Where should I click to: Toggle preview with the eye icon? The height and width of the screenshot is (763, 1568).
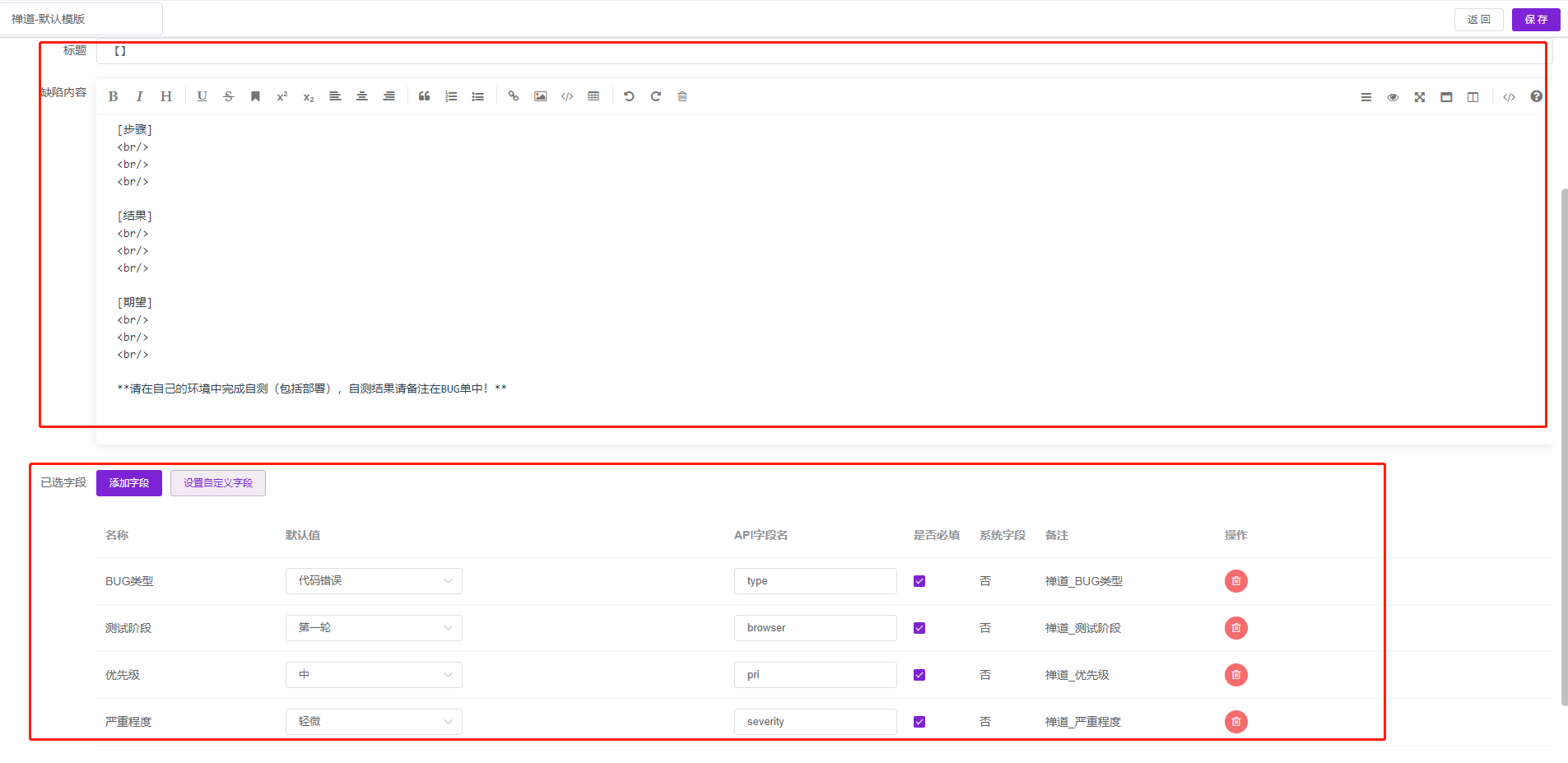click(x=1393, y=97)
